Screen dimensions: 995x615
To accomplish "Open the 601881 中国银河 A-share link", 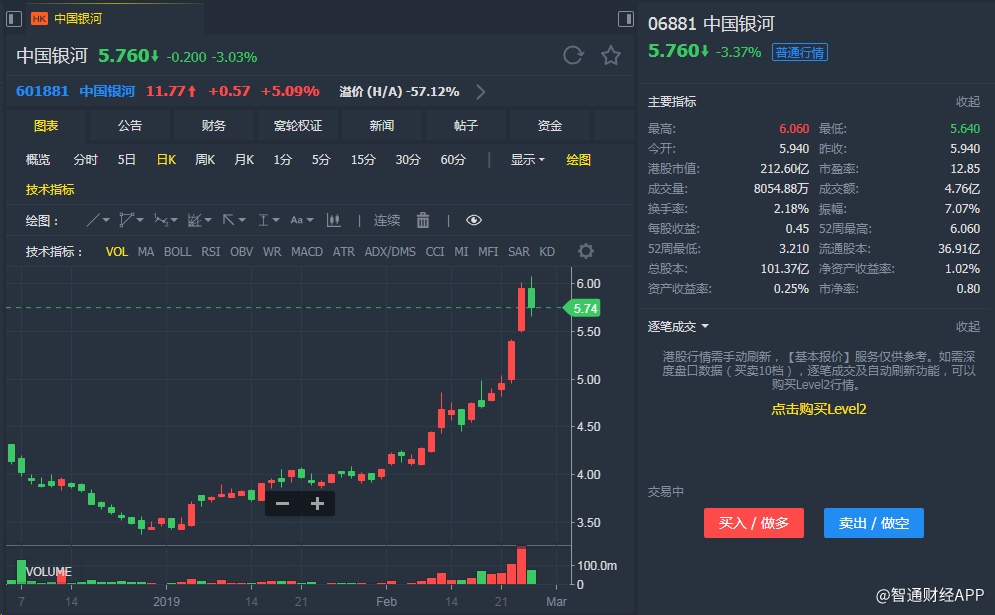I will tap(76, 91).
